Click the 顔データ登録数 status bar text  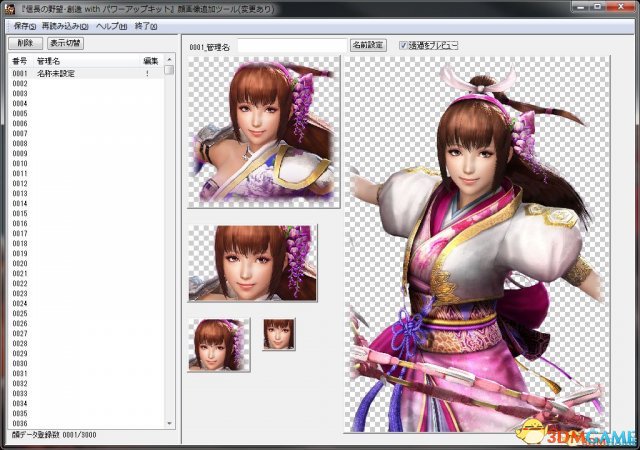[54, 435]
